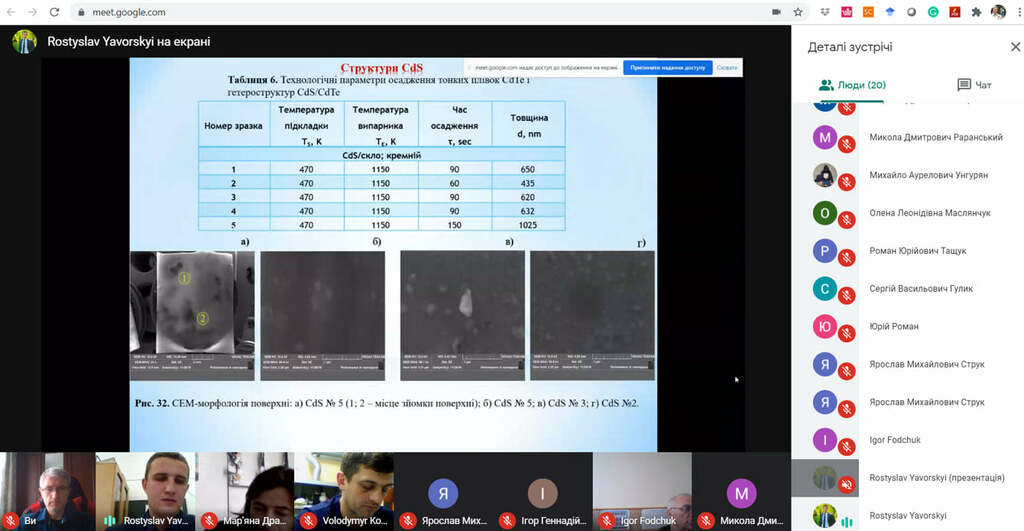Click the camera icon in the address bar
This screenshot has width=1024, height=531.
pos(776,12)
